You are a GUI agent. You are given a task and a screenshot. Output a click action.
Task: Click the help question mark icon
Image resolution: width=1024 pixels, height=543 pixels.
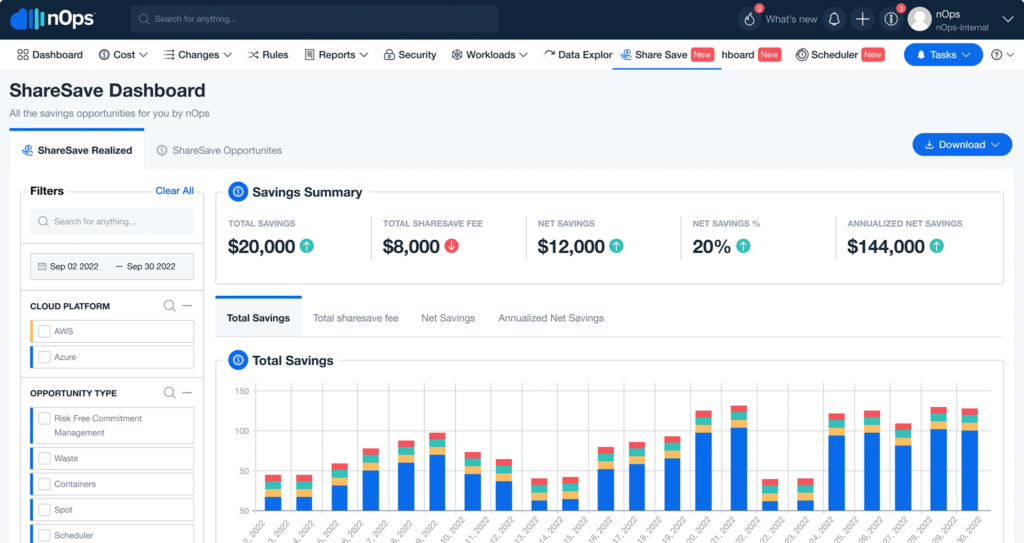(x=997, y=55)
